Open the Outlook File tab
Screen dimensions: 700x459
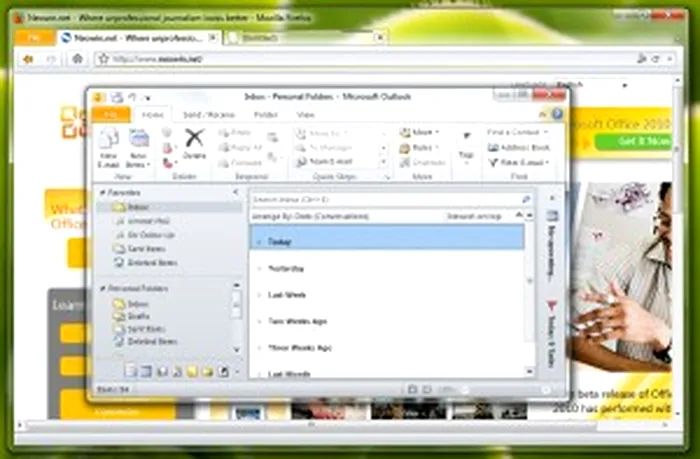point(111,115)
